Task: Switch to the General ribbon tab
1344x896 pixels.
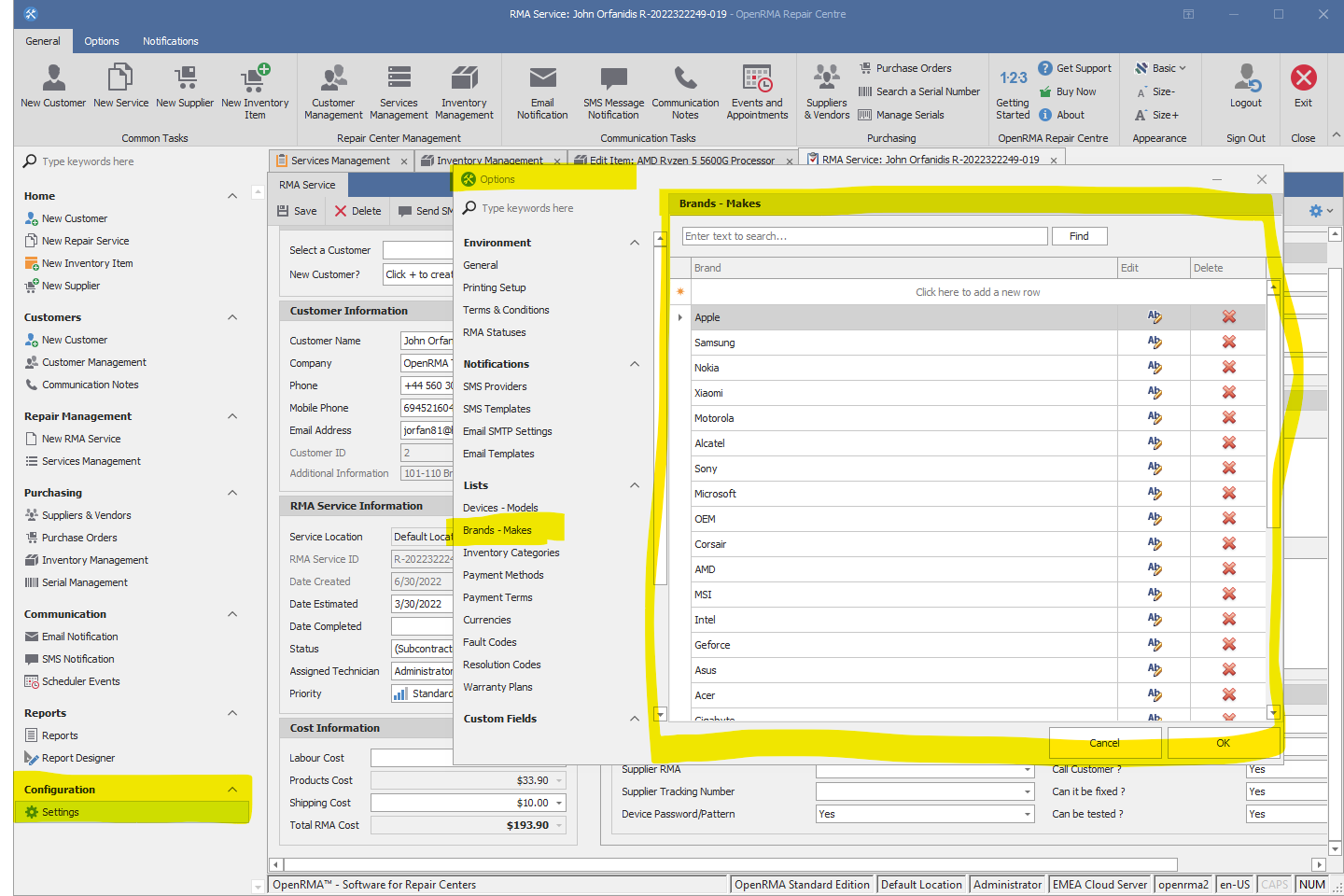Action: click(x=43, y=41)
